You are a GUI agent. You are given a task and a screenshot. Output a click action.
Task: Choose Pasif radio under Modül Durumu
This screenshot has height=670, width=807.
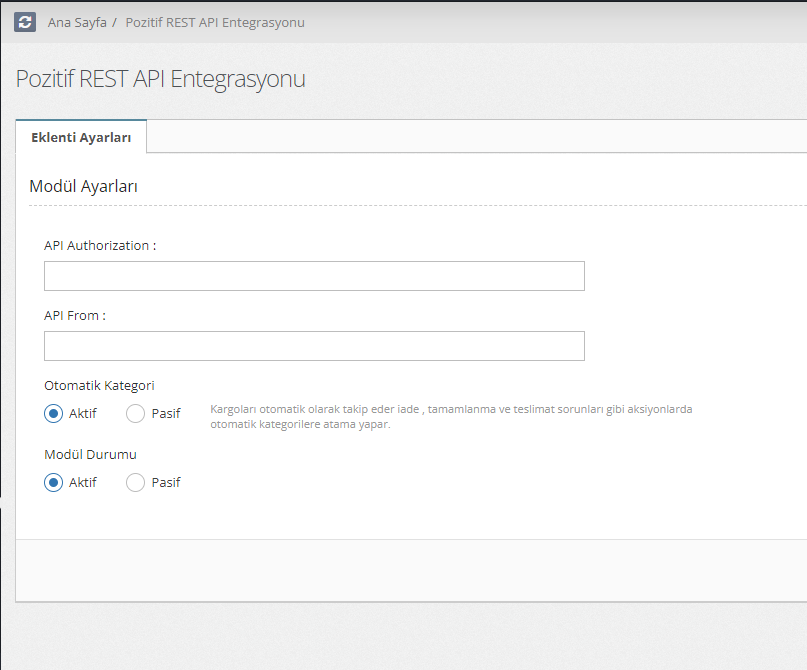pyautogui.click(x=136, y=482)
